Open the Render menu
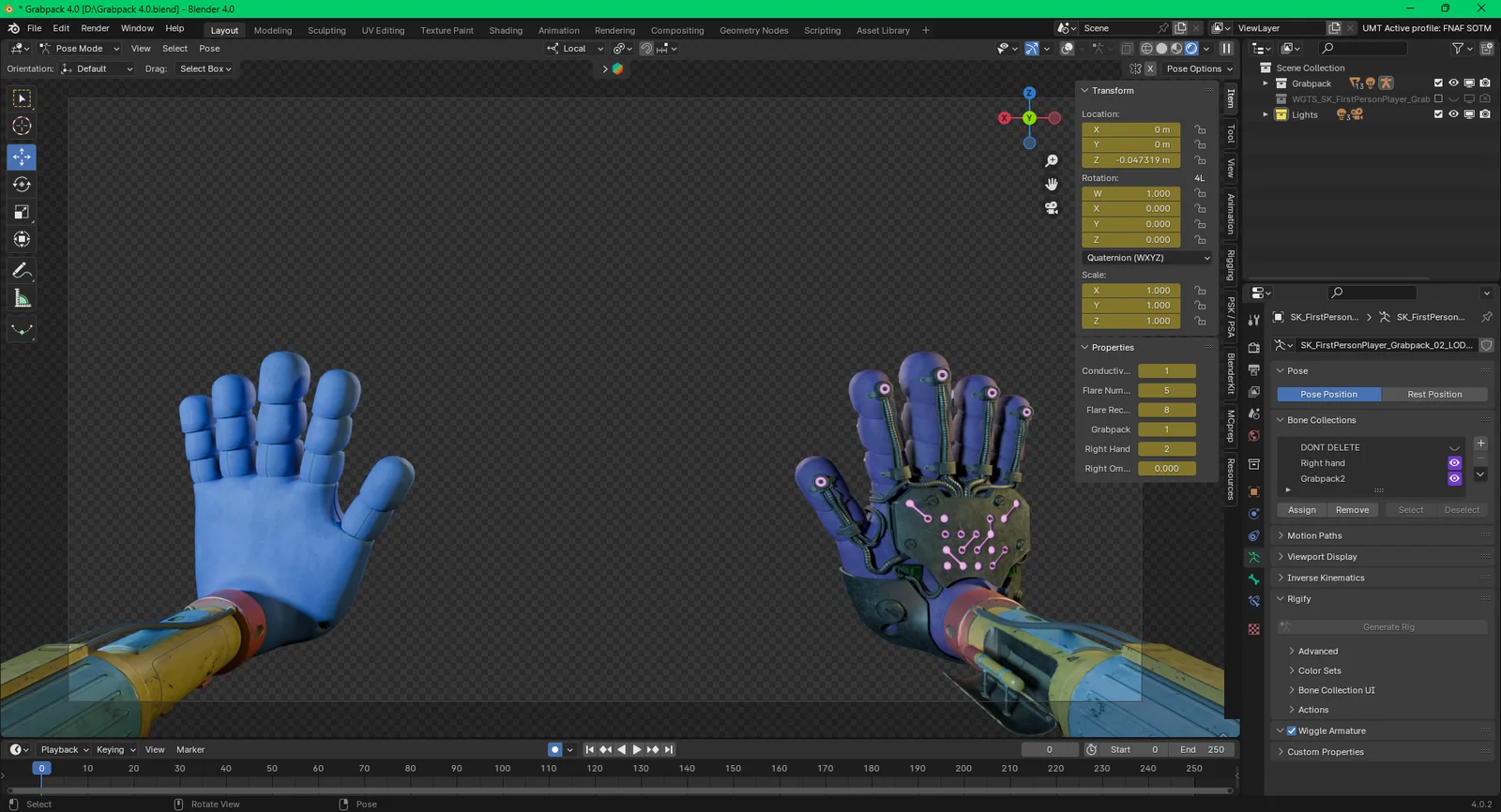The height and width of the screenshot is (812, 1501). (95, 28)
